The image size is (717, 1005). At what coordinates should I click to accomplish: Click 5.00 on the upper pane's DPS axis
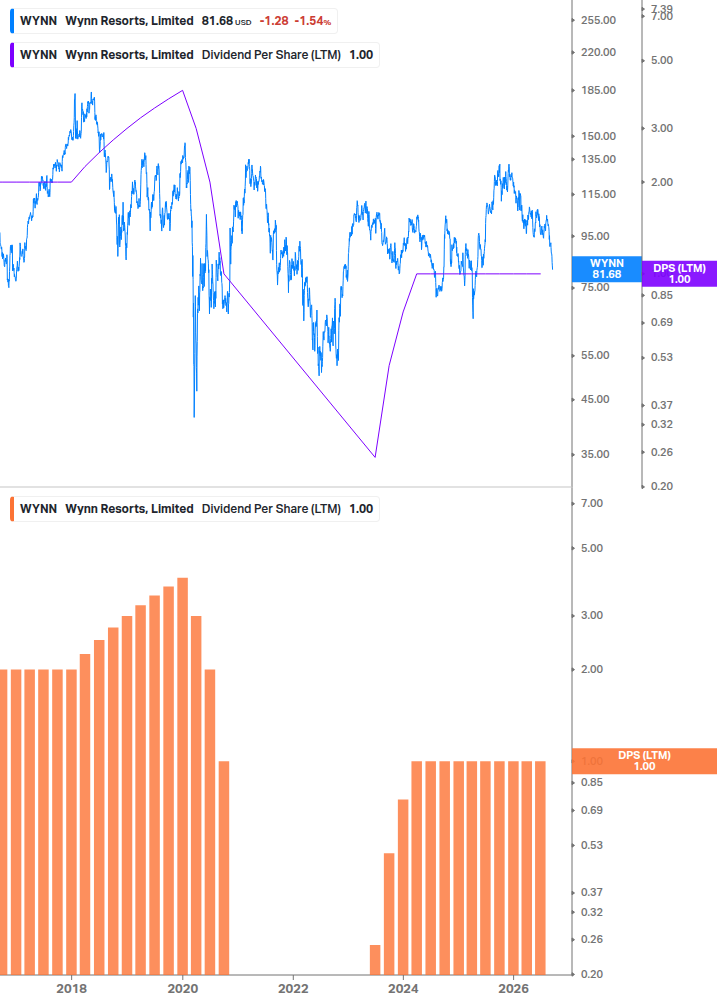[x=662, y=60]
